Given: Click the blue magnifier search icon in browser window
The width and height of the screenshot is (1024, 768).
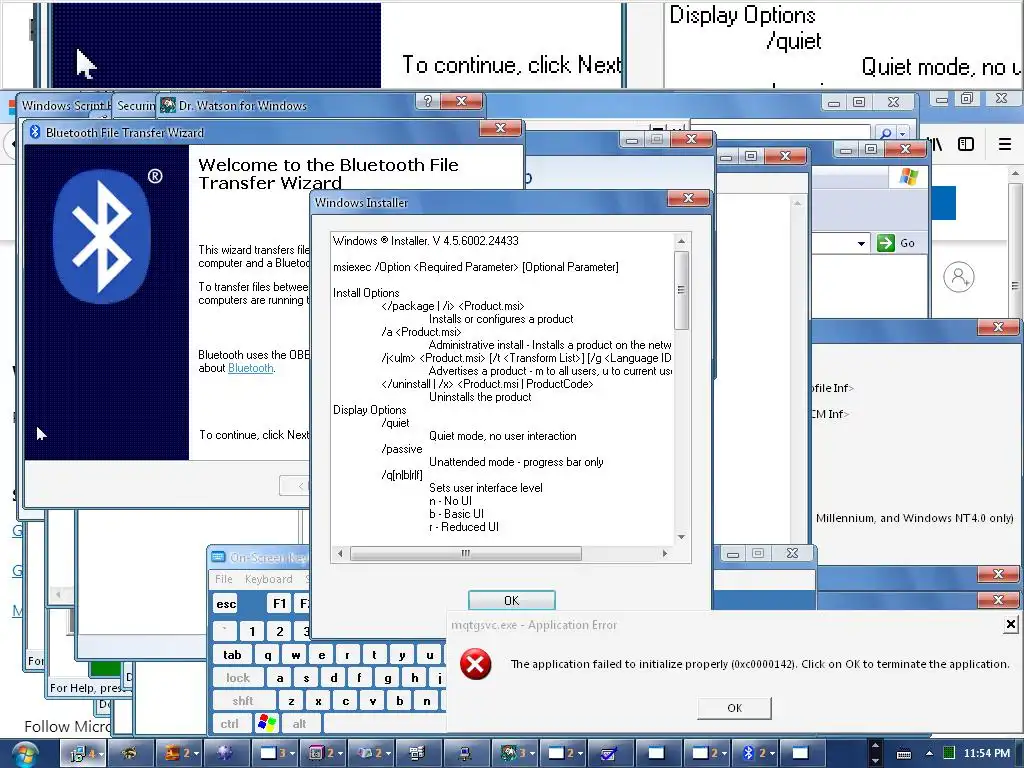Looking at the screenshot, I should (x=886, y=133).
